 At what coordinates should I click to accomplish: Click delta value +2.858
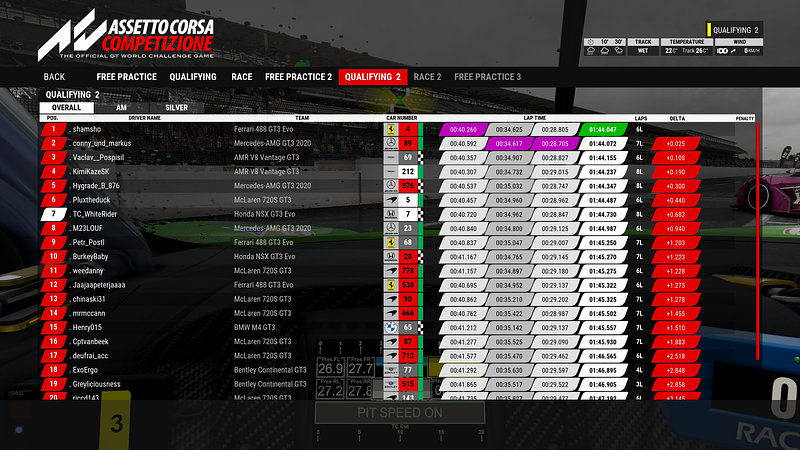[x=676, y=384]
